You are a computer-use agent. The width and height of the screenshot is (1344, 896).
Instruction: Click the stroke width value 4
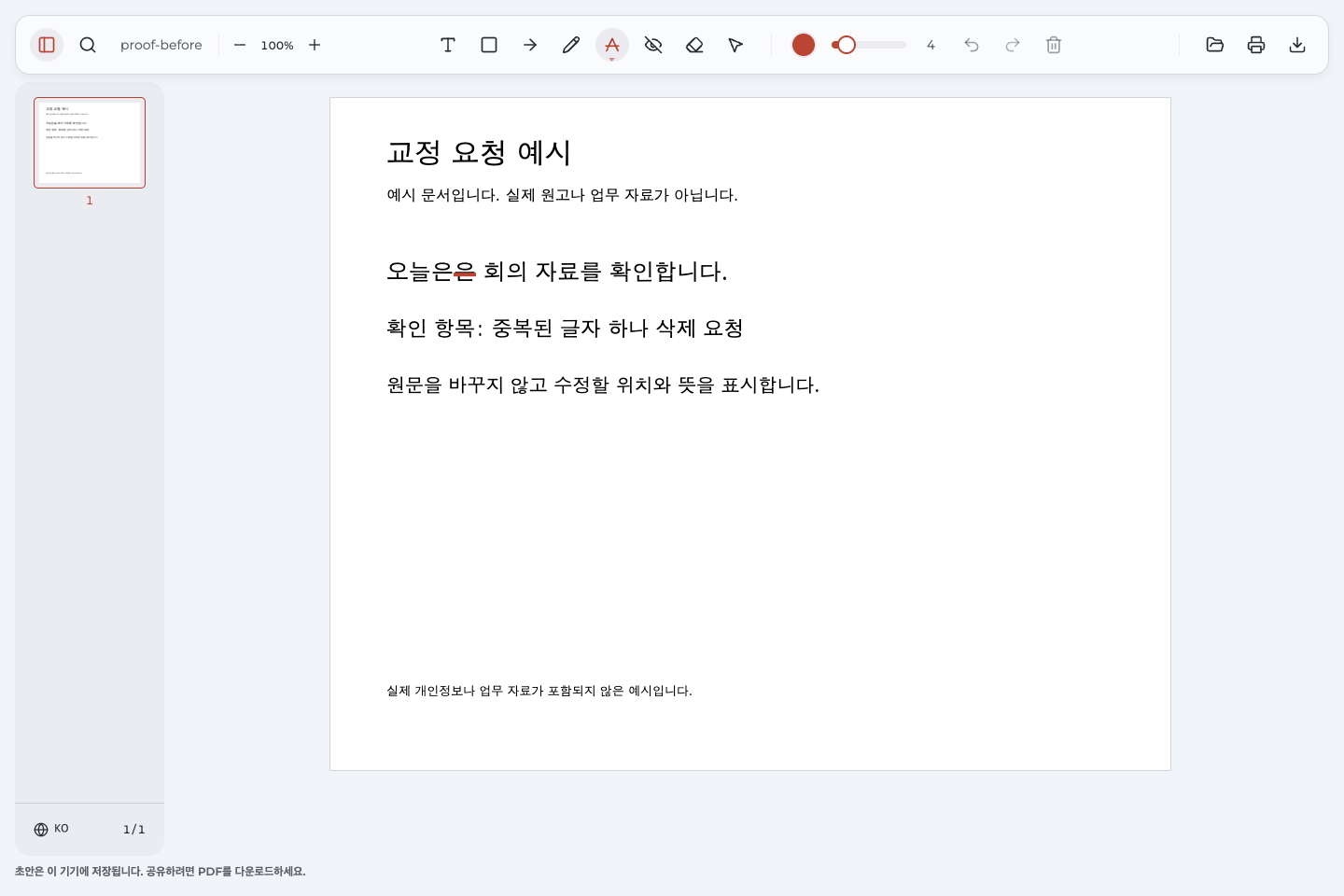(931, 45)
